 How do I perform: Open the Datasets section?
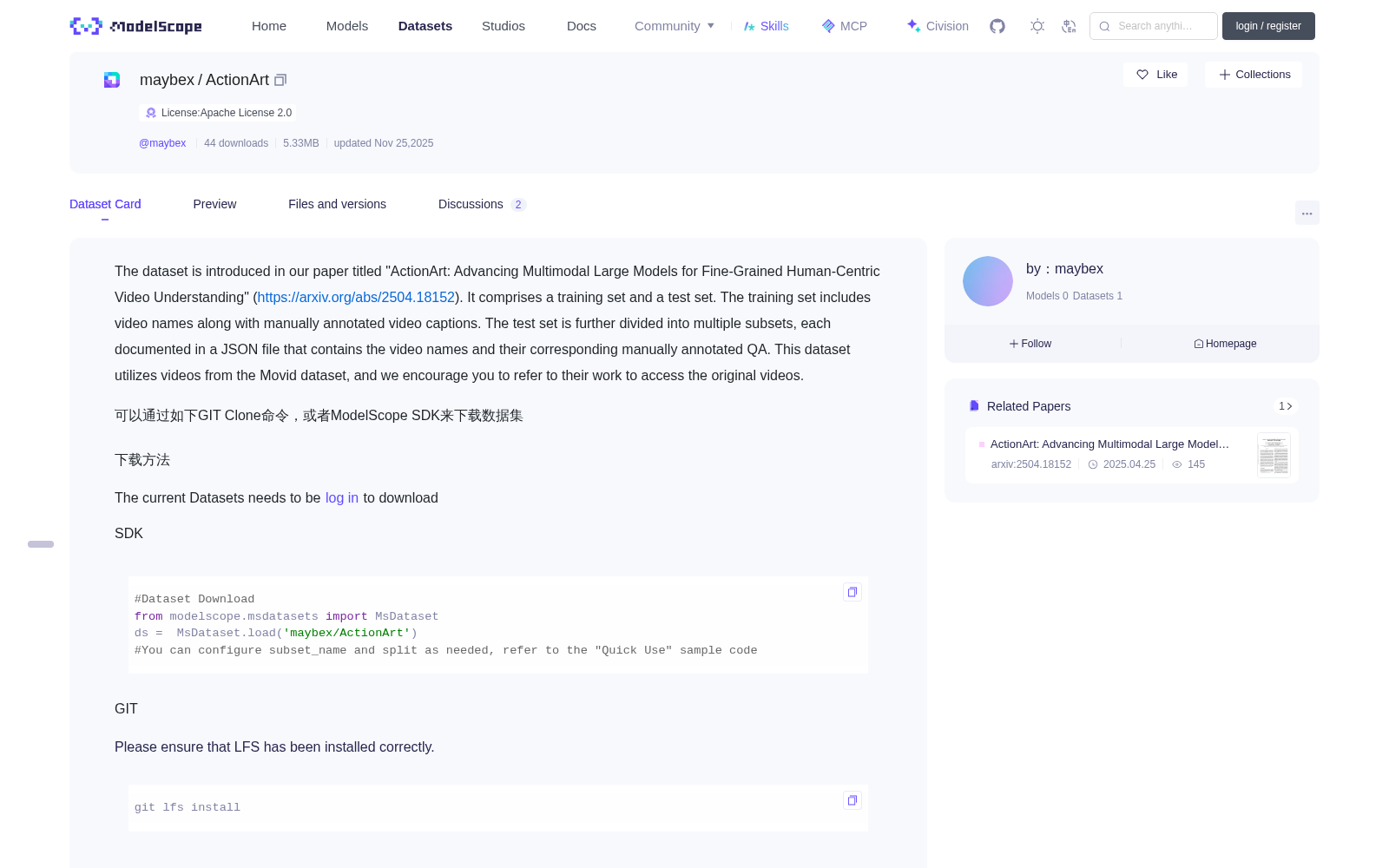point(425,26)
